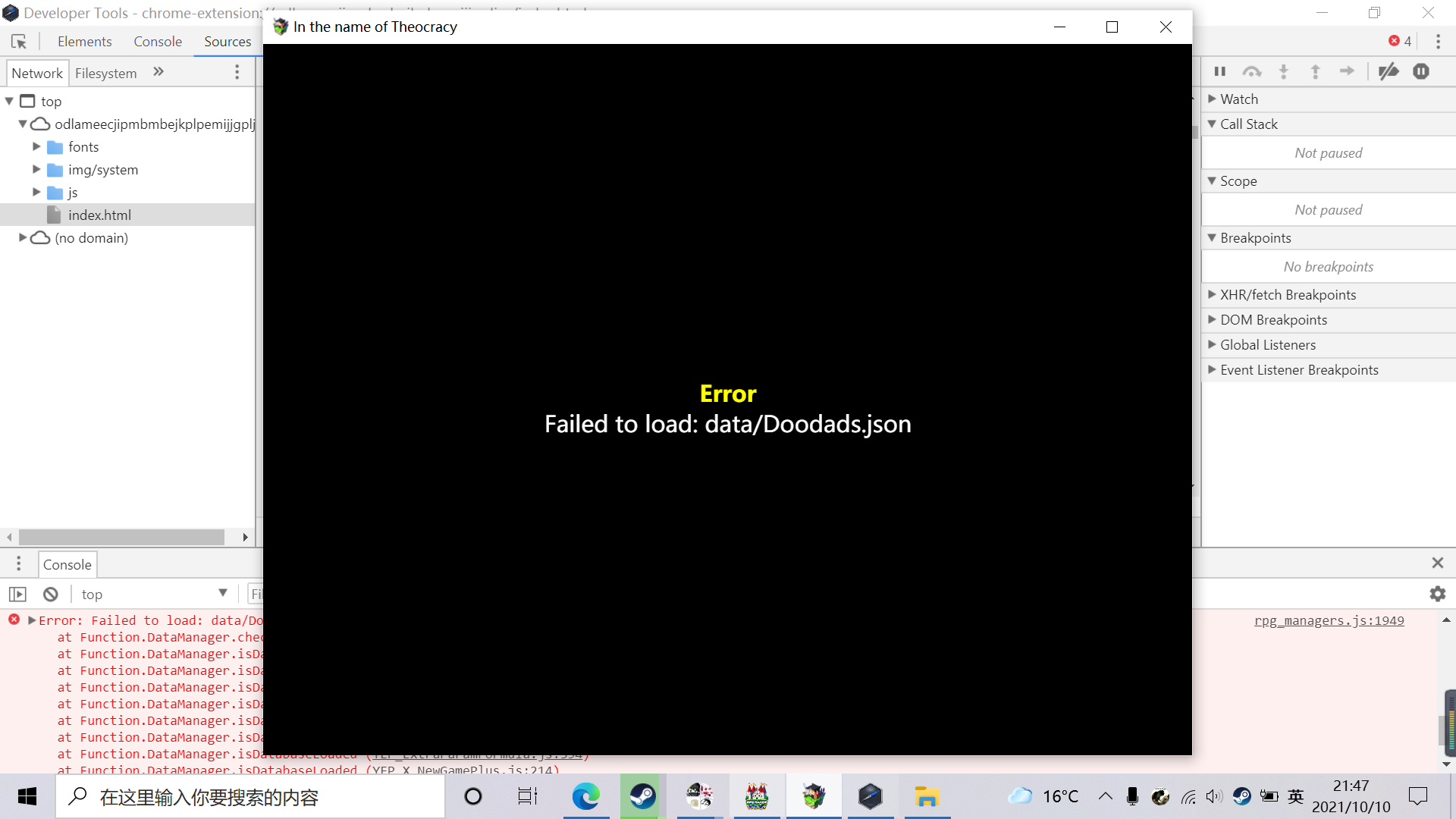Switch to the Console tab in top bar

(x=158, y=42)
